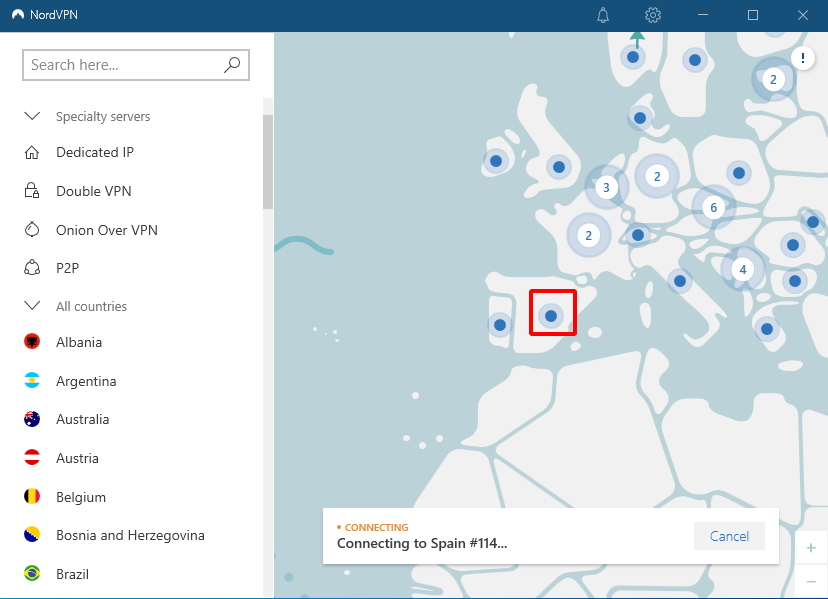This screenshot has height=599, width=828.
Task: Choose the Onion Over VPN icon
Action: [32, 230]
